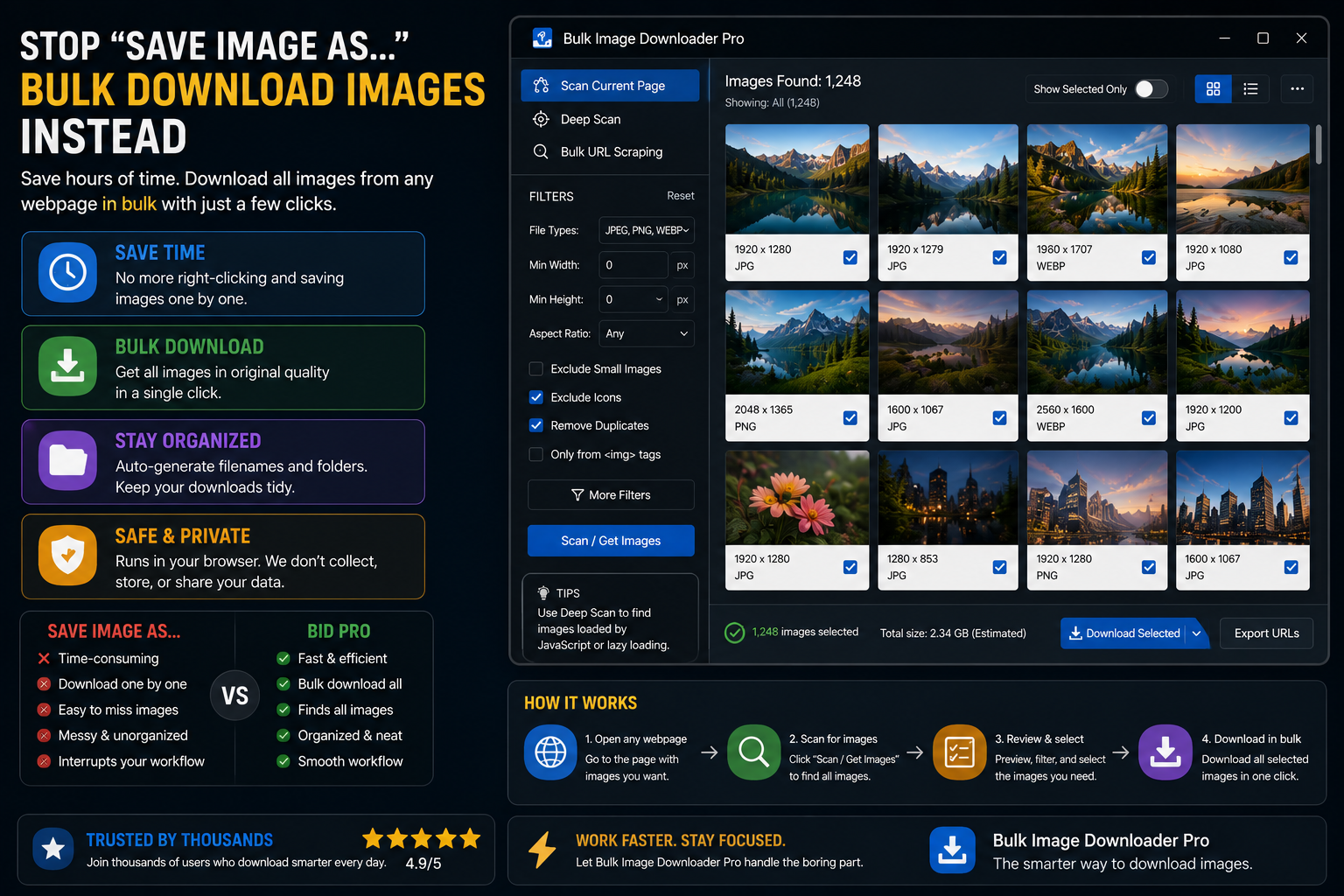Click the blue download logo in footer
Viewport: 1344px width, 896px height.
(952, 850)
